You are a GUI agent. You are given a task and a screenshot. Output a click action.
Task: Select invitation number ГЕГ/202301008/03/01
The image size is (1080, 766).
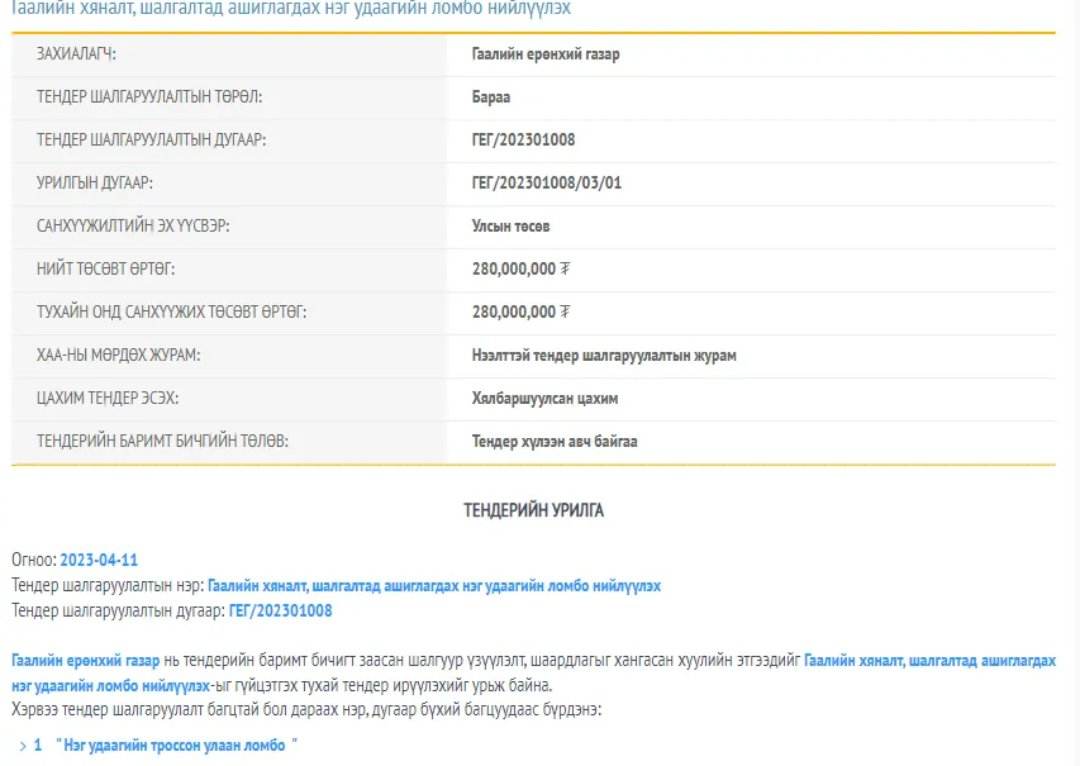[x=547, y=183]
